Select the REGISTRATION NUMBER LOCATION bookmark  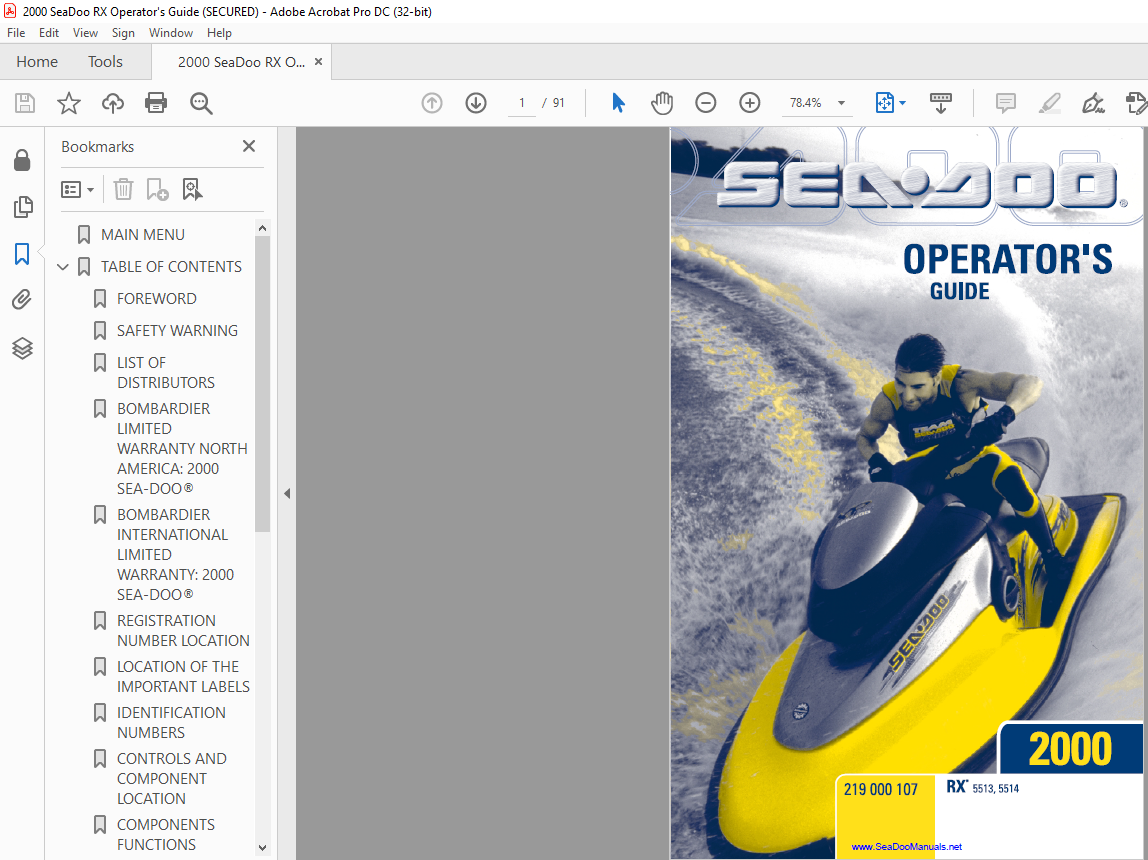[x=183, y=631]
